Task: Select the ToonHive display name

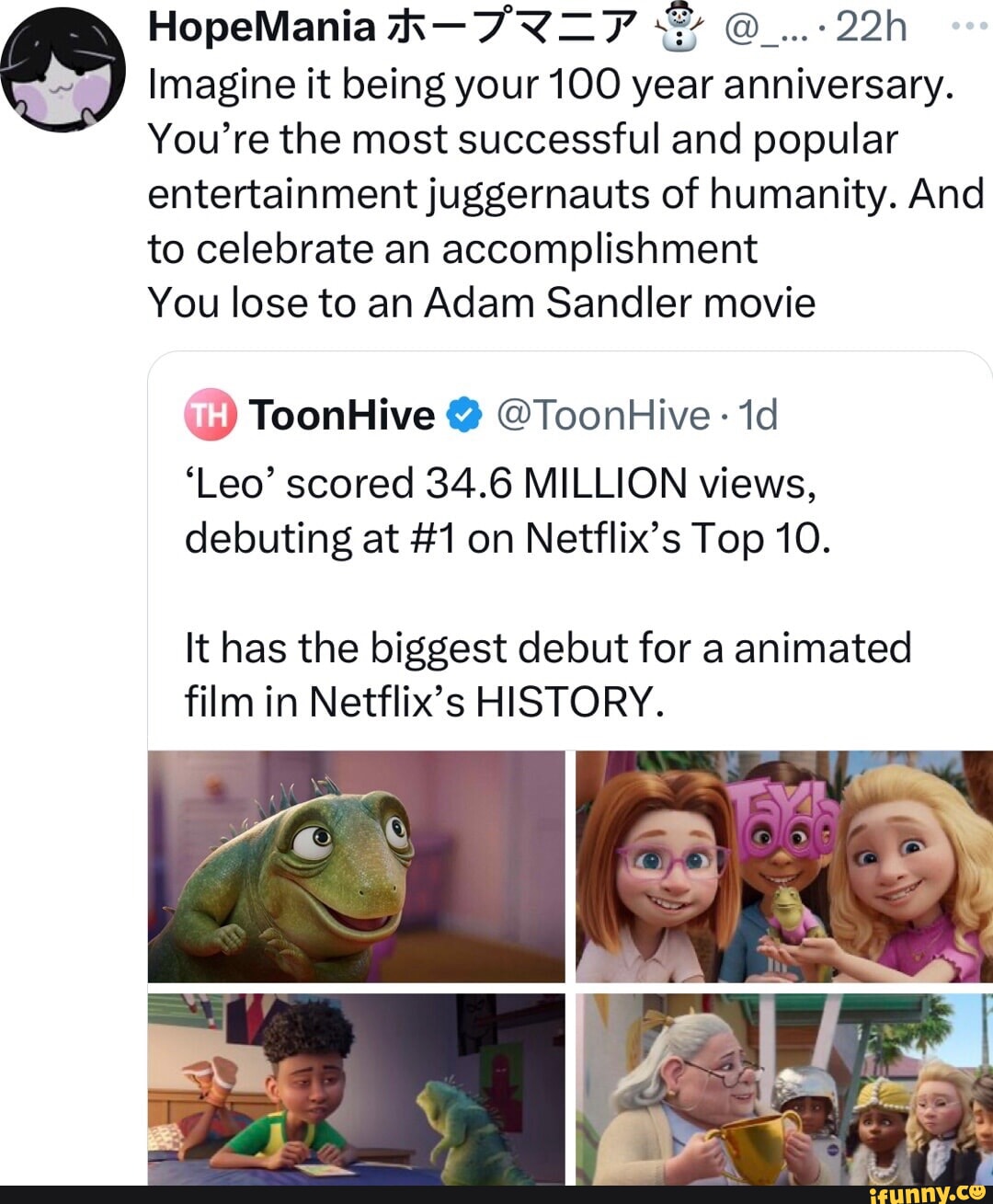Action: (340, 415)
